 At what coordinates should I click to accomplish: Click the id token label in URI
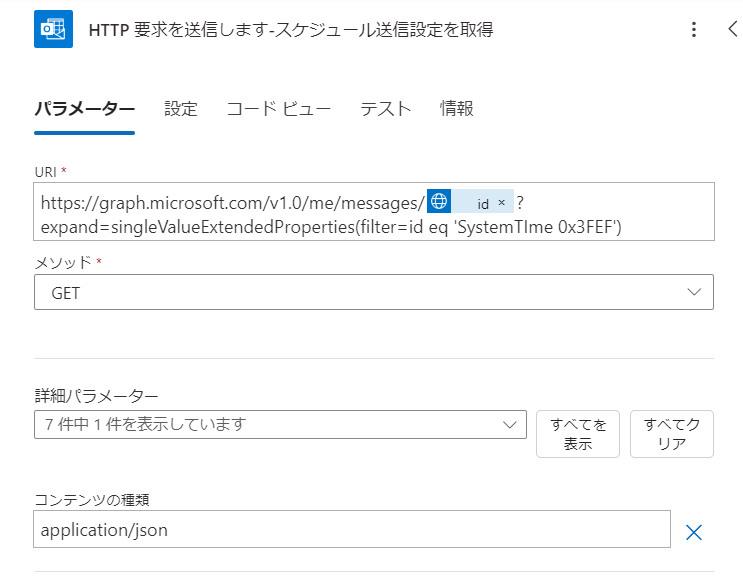pos(483,204)
